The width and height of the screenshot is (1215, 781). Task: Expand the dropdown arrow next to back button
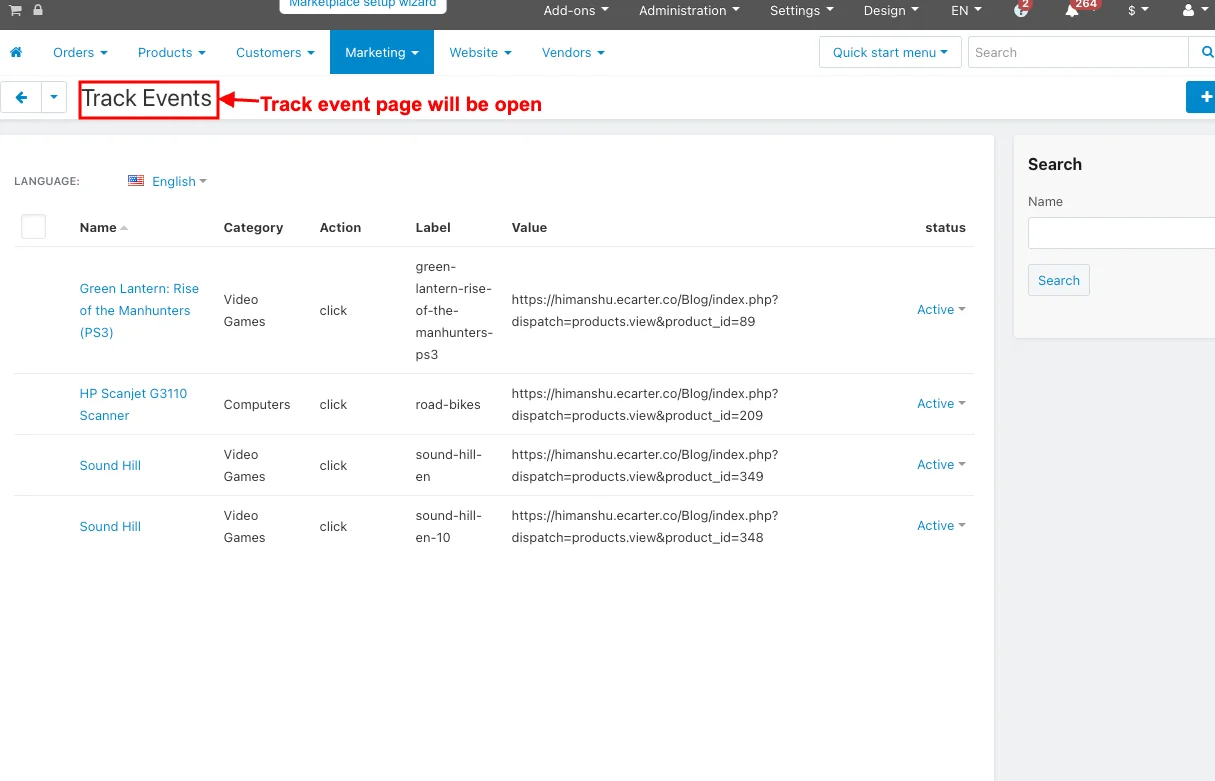coord(53,98)
